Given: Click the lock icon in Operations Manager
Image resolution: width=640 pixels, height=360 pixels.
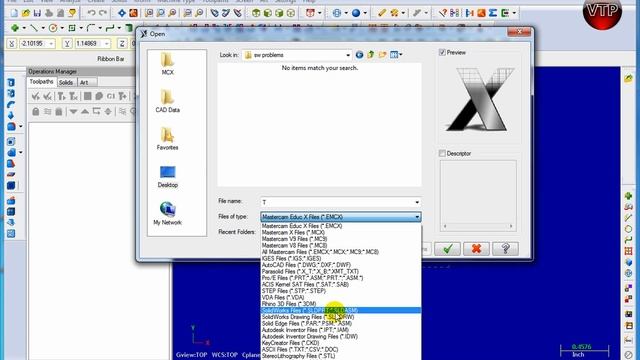Looking at the screenshot, I should pyautogui.click(x=36, y=111).
